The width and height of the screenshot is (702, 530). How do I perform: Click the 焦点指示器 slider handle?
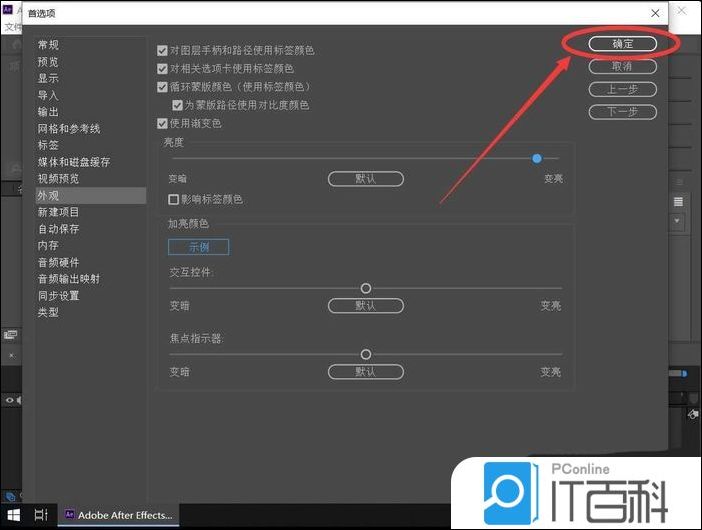click(x=366, y=355)
